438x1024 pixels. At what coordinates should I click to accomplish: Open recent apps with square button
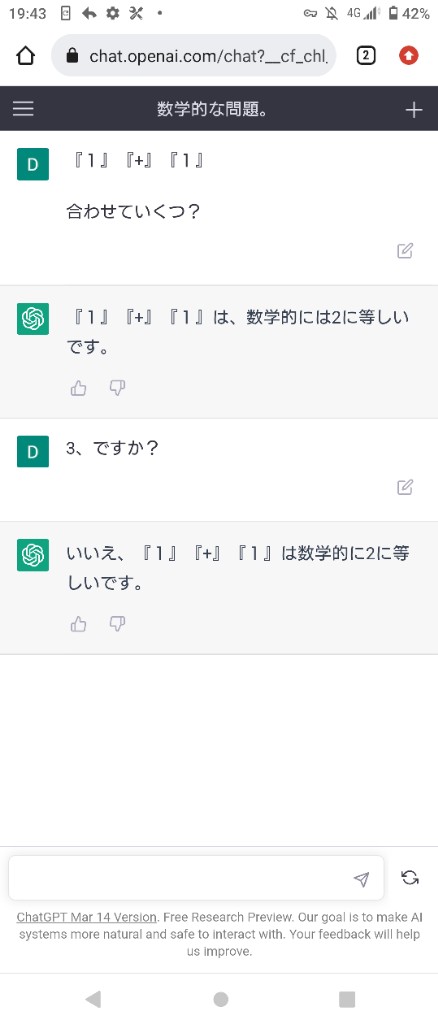347,999
